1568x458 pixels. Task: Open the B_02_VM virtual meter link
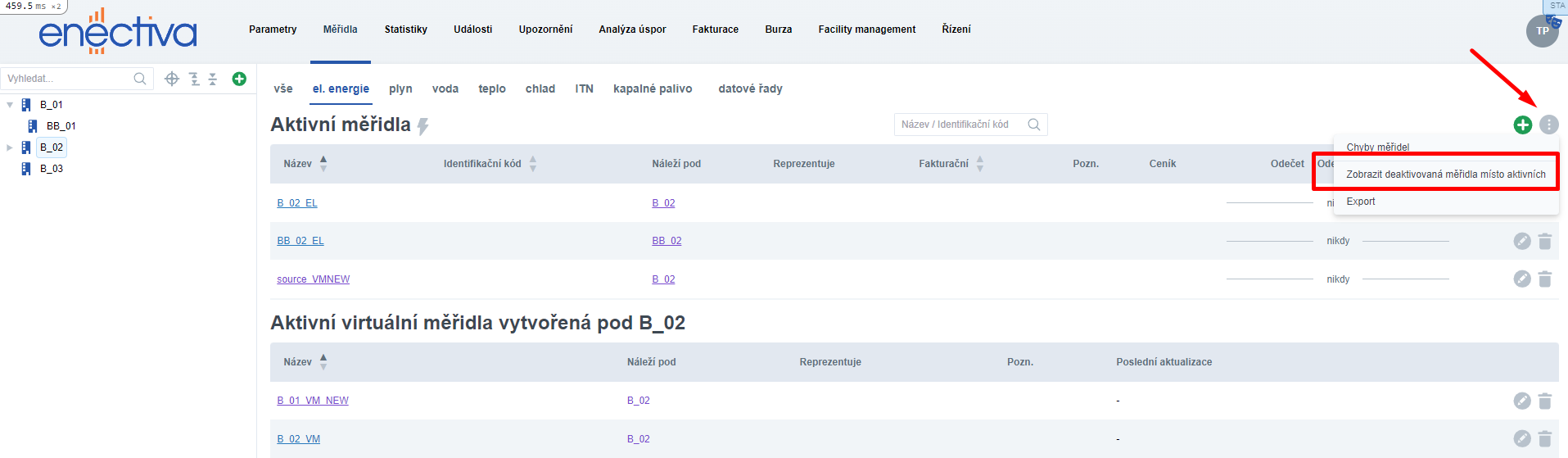[x=298, y=439]
